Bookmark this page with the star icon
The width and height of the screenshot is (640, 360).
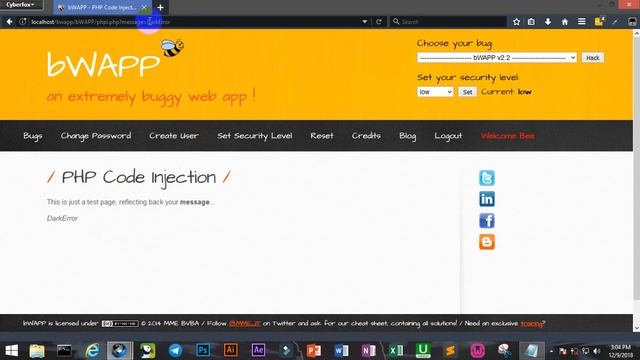click(x=516, y=22)
